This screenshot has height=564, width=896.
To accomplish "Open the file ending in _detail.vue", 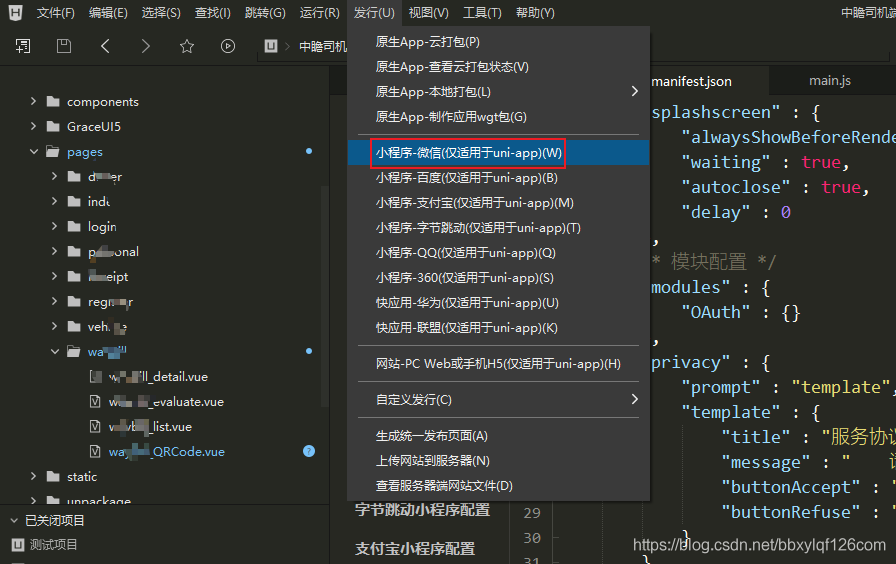I will point(158,377).
